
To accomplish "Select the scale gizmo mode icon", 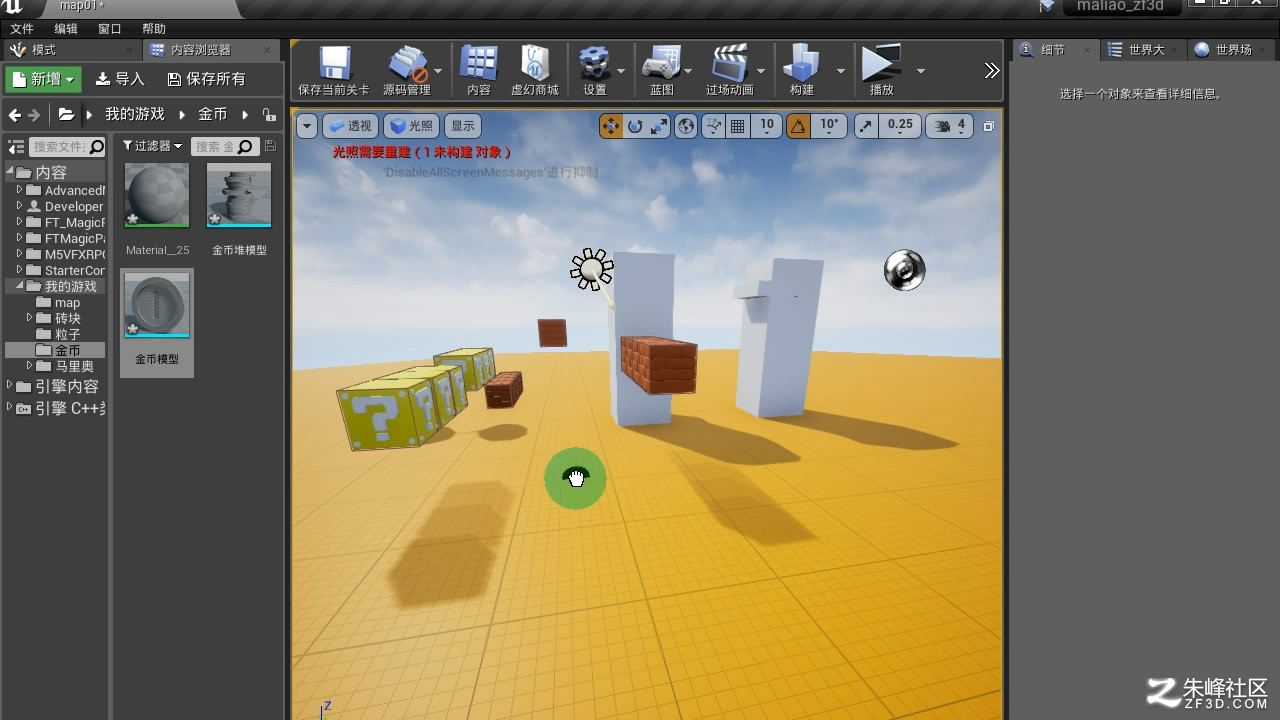I will click(659, 126).
